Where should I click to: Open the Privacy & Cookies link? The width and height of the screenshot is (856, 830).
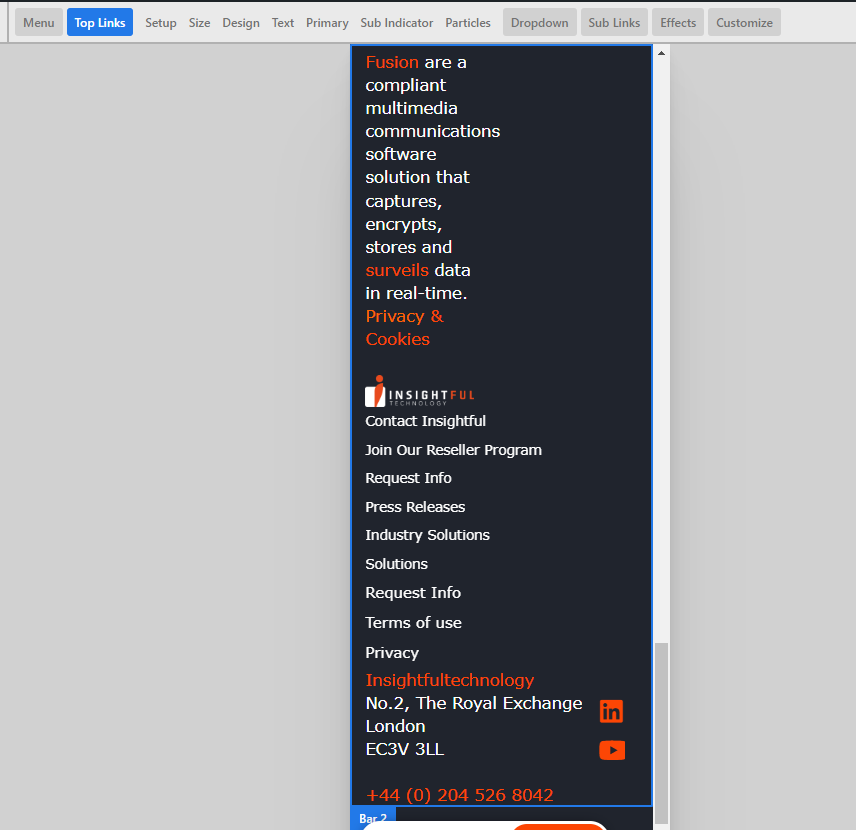405,328
